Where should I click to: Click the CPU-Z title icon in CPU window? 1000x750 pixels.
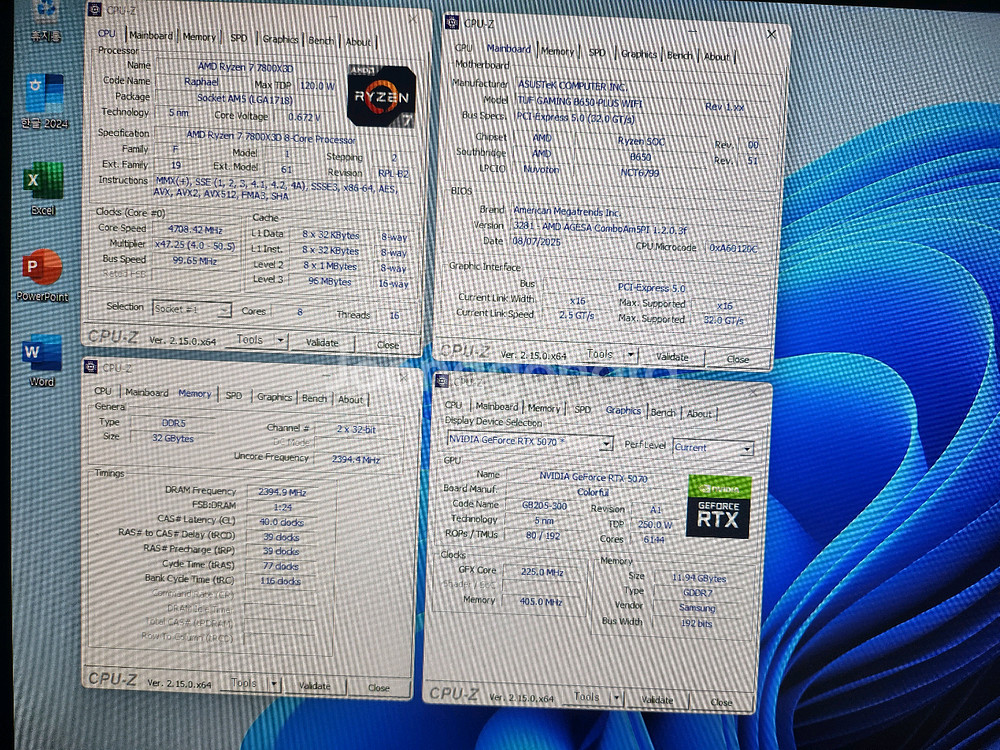click(94, 9)
